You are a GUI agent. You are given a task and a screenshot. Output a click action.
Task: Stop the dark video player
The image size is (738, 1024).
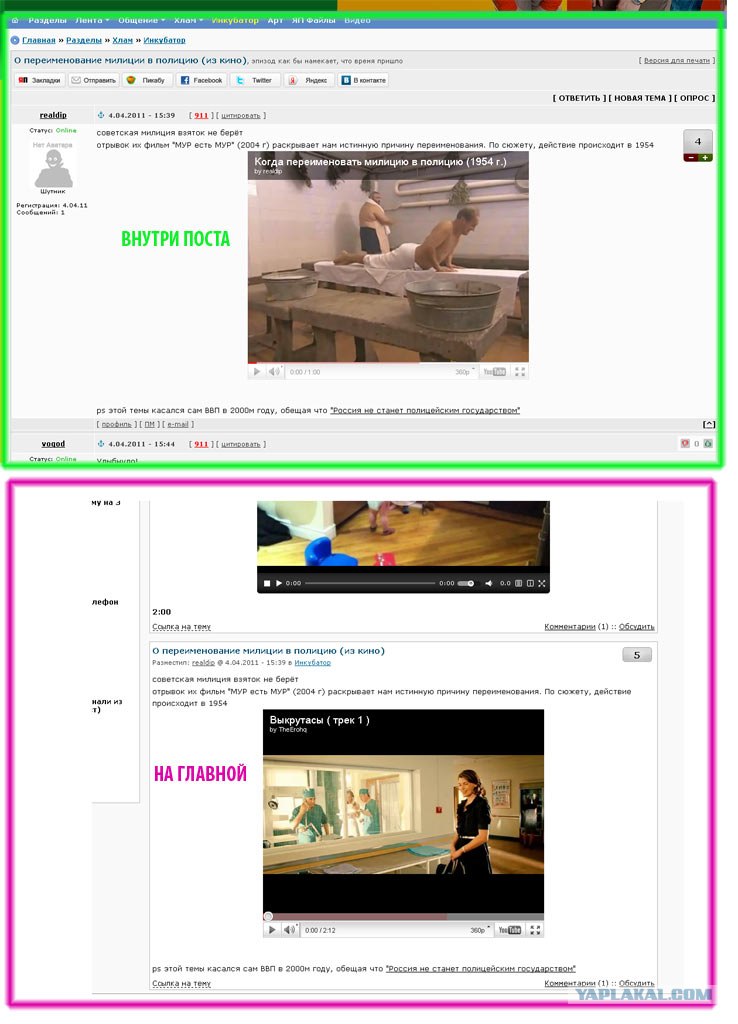(x=266, y=583)
